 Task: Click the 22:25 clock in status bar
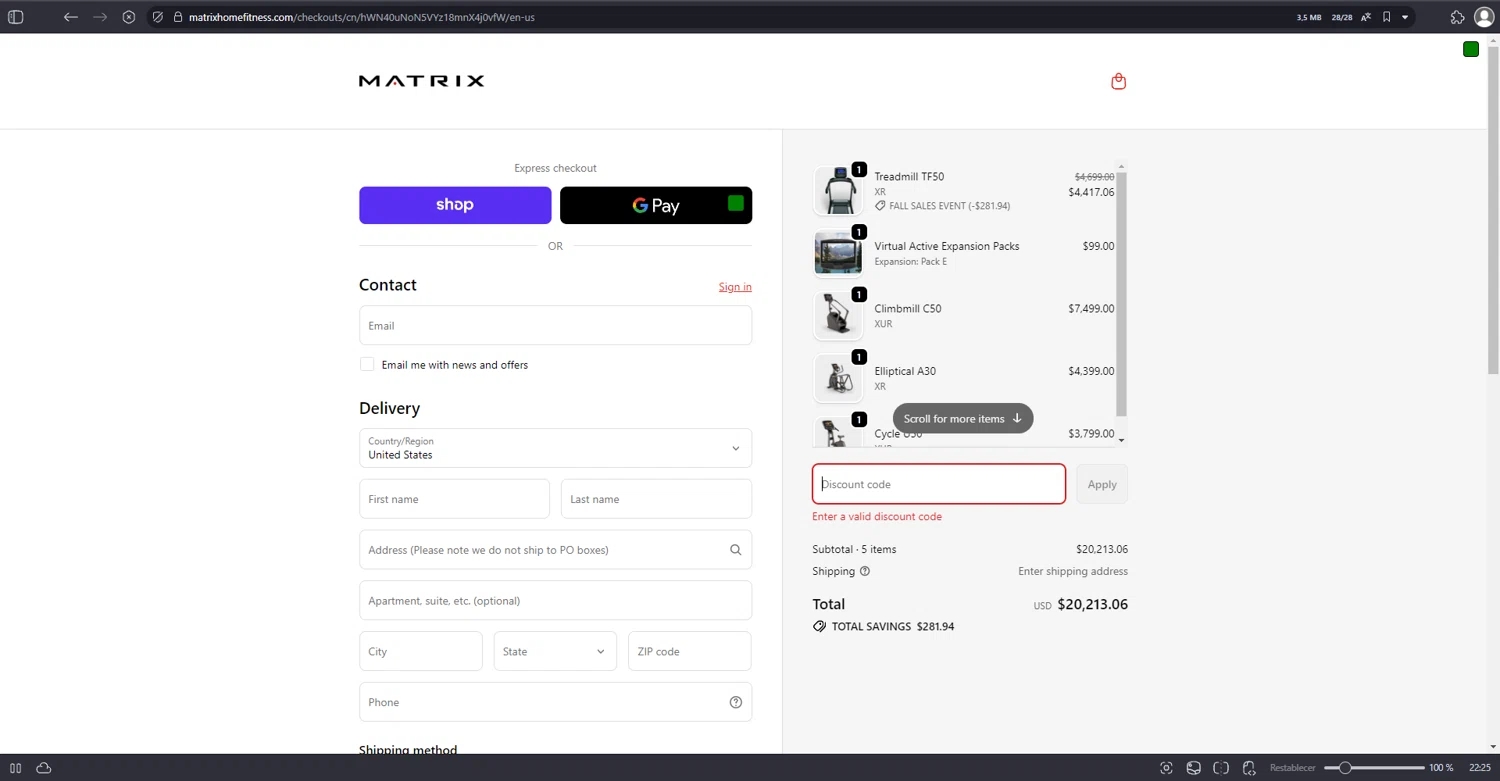pyautogui.click(x=1480, y=768)
